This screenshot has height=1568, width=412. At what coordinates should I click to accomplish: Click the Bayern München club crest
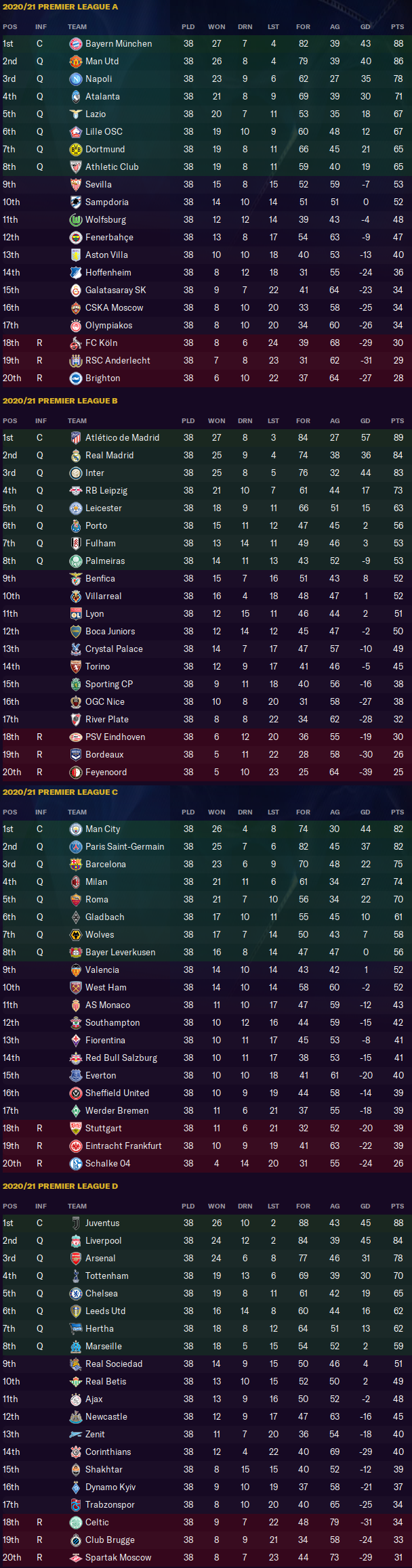coord(76,43)
